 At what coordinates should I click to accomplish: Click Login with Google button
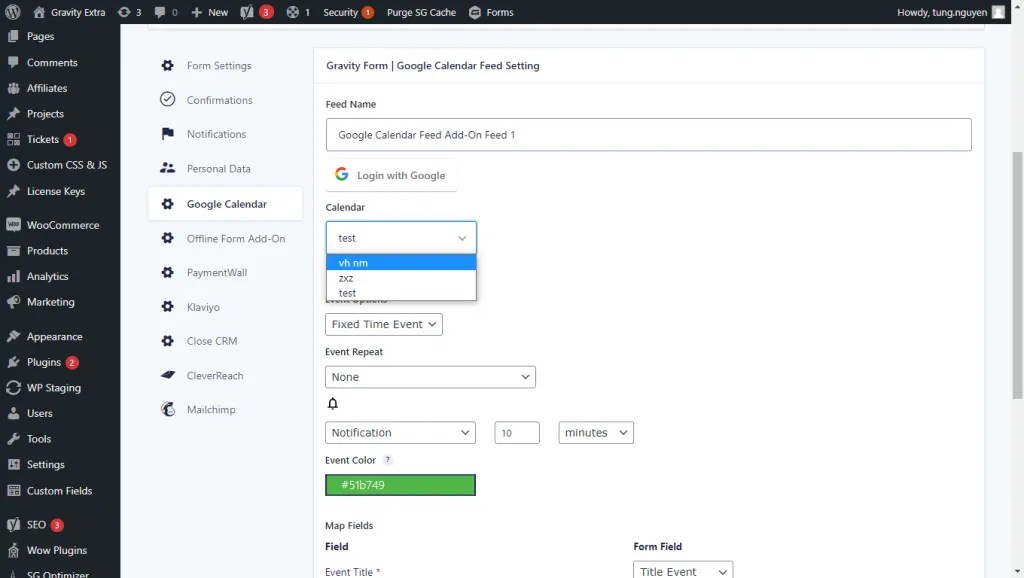pyautogui.click(x=391, y=175)
